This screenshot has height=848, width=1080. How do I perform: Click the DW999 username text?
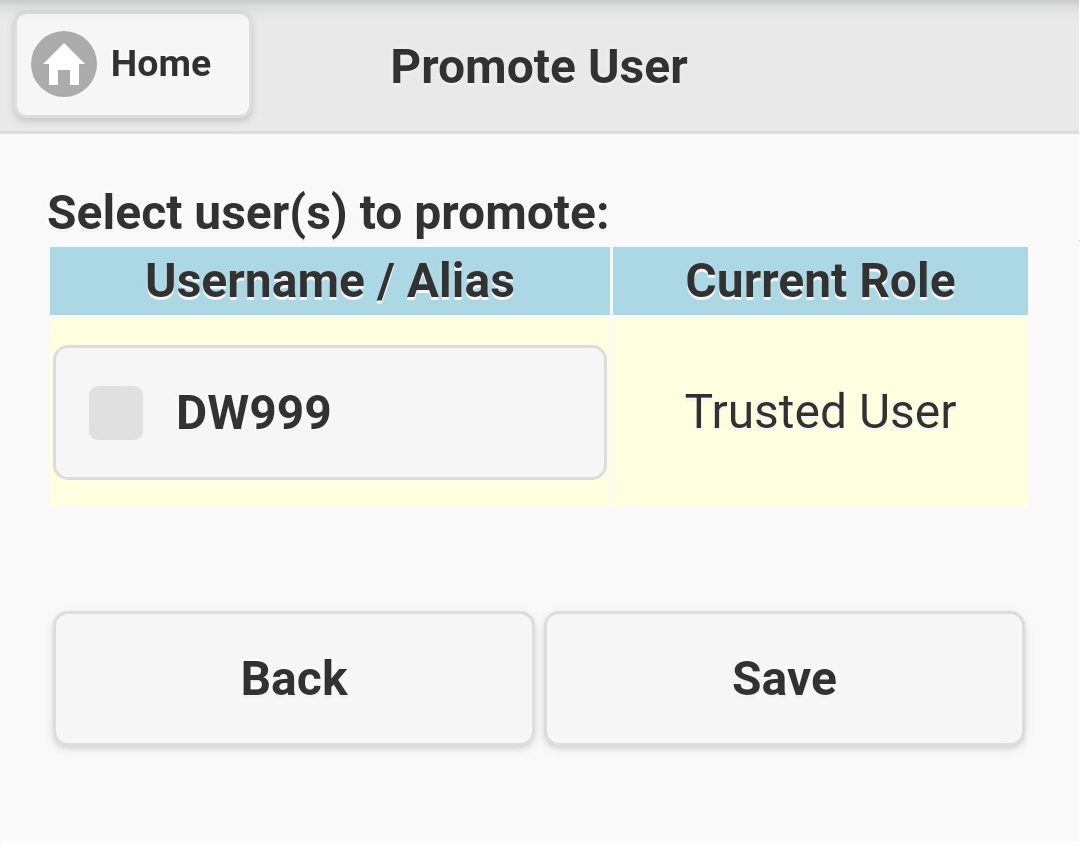click(253, 413)
